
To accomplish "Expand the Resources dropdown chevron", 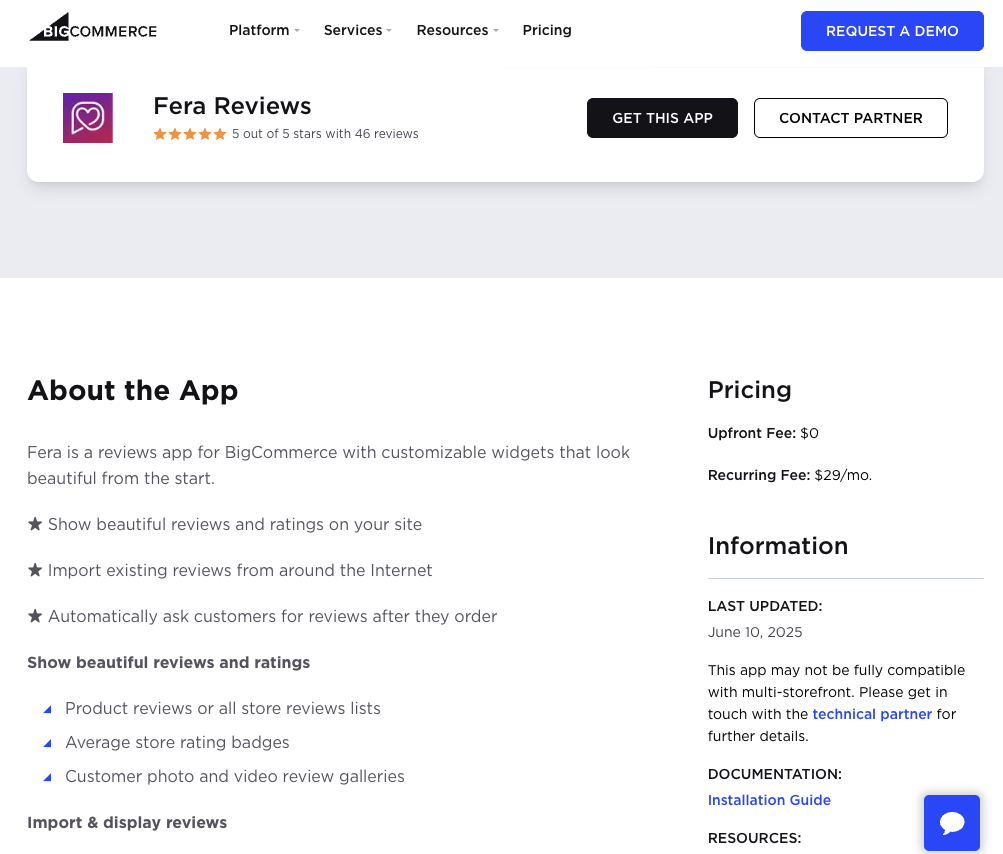I will point(496,31).
